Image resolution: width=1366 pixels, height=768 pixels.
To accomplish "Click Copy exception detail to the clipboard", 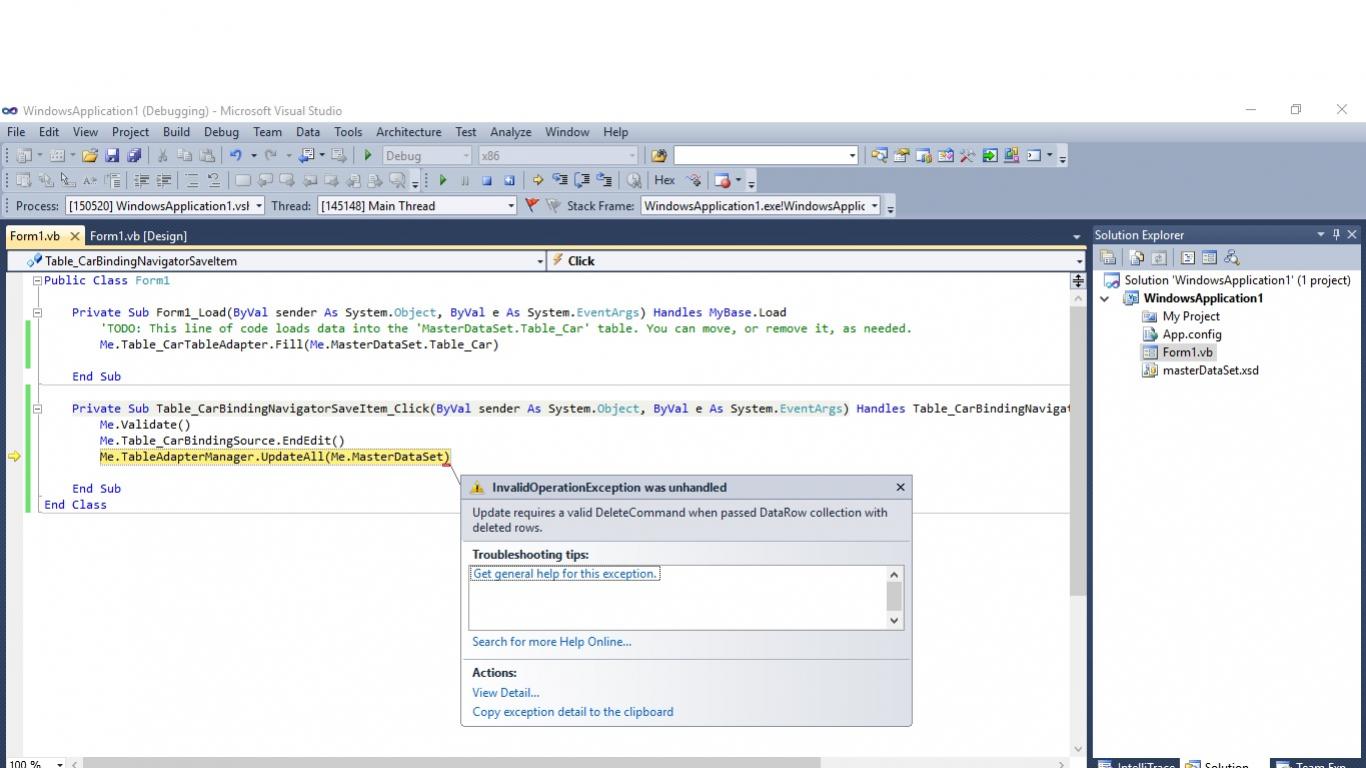I will tap(573, 712).
